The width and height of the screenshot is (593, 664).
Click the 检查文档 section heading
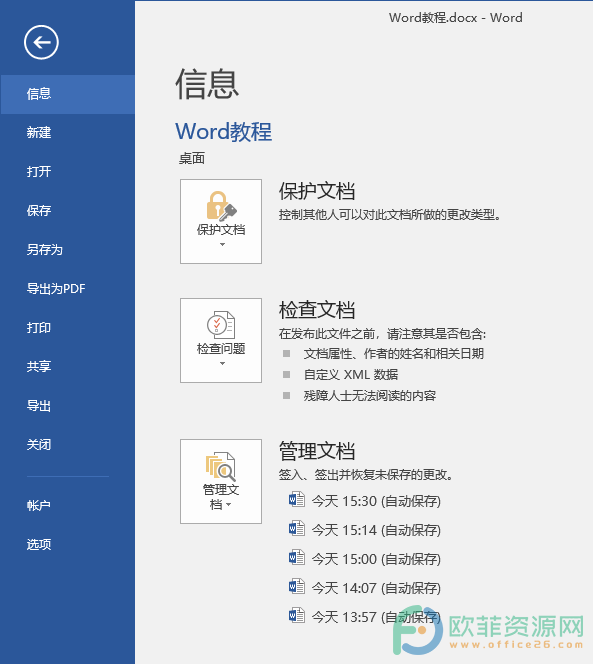click(317, 310)
